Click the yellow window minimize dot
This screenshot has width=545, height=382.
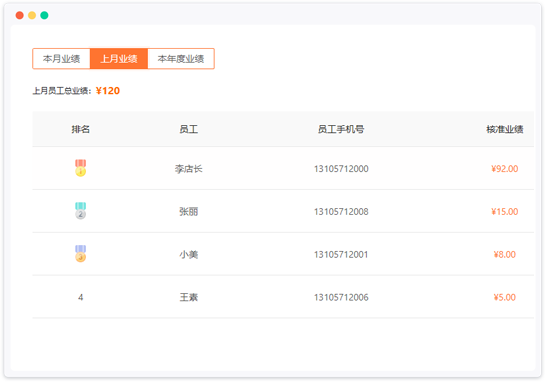coord(32,15)
